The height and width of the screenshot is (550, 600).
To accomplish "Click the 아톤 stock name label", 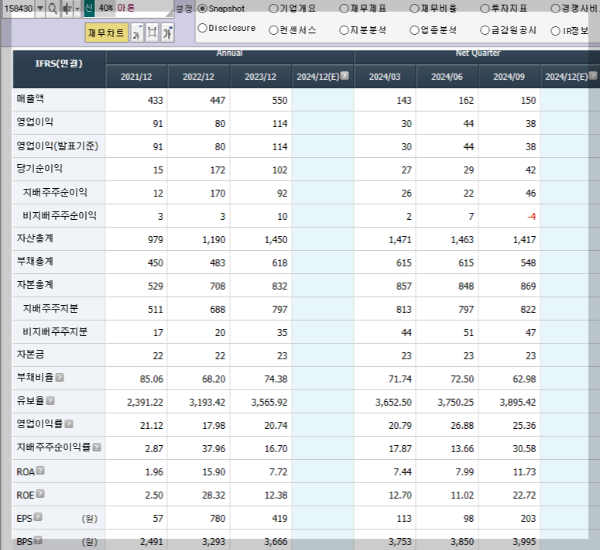I will (x=126, y=8).
